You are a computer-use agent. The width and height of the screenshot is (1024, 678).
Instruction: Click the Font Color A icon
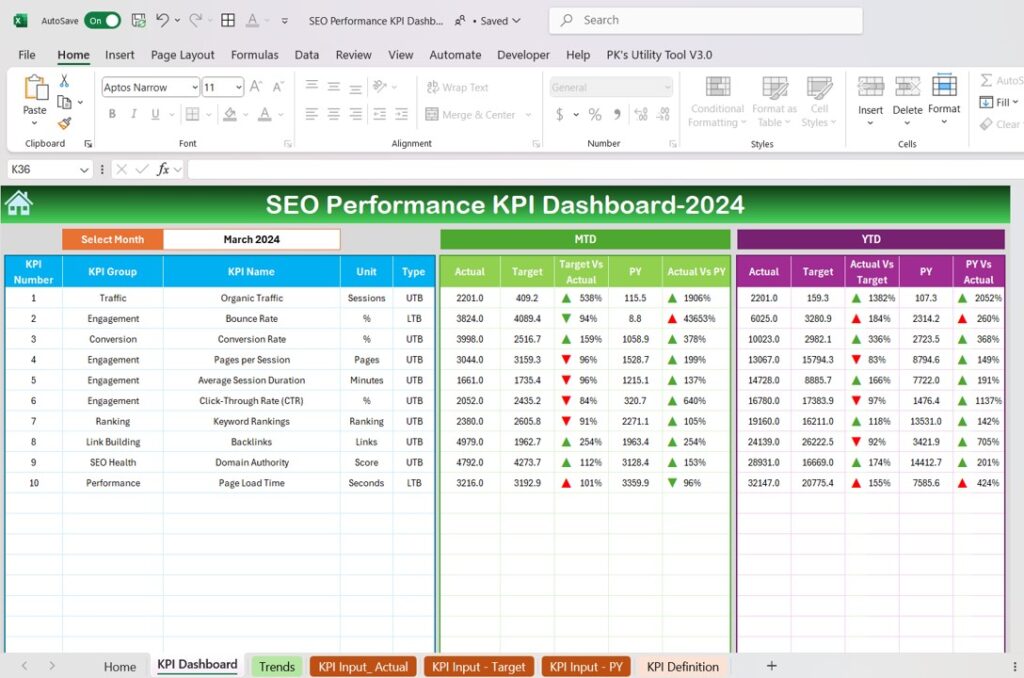pos(264,114)
